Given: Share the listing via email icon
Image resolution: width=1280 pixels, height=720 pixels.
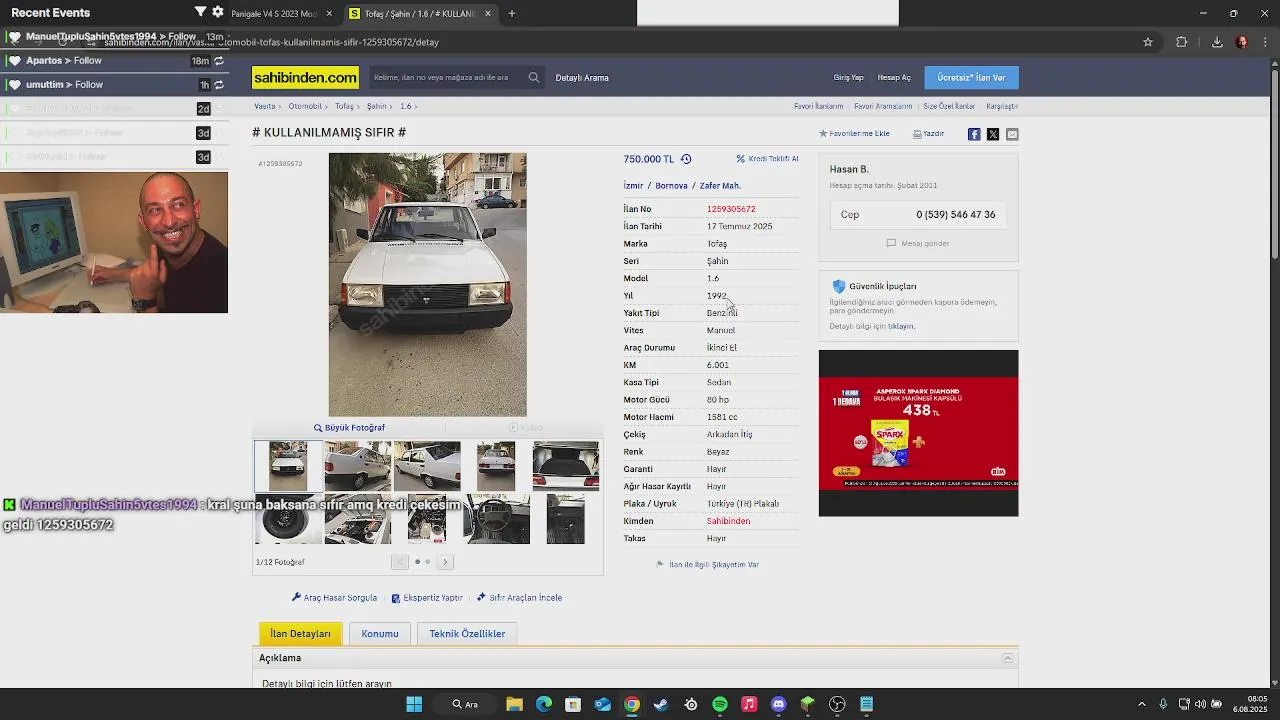Looking at the screenshot, I should [1012, 134].
